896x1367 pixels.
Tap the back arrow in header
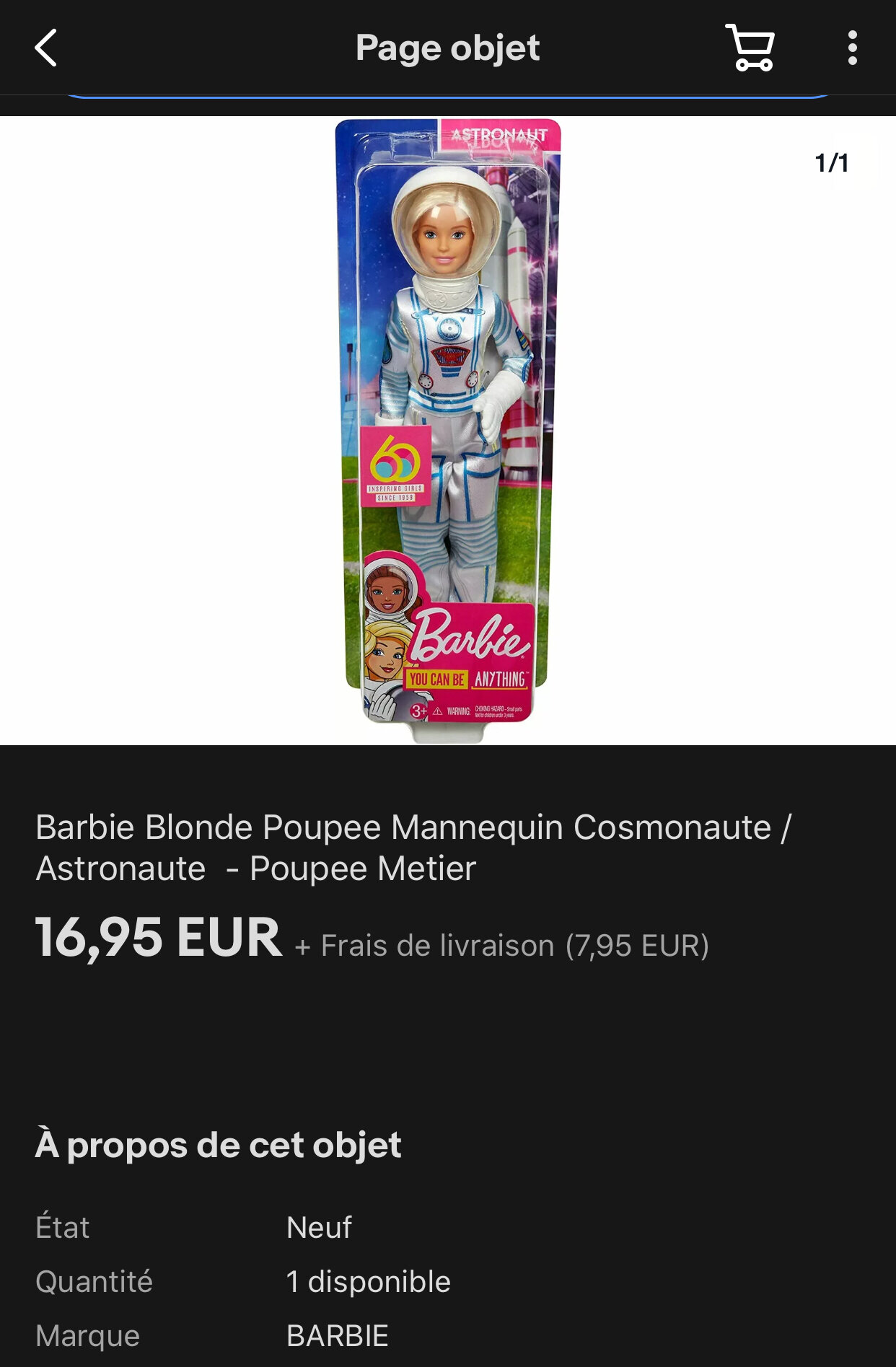click(45, 48)
